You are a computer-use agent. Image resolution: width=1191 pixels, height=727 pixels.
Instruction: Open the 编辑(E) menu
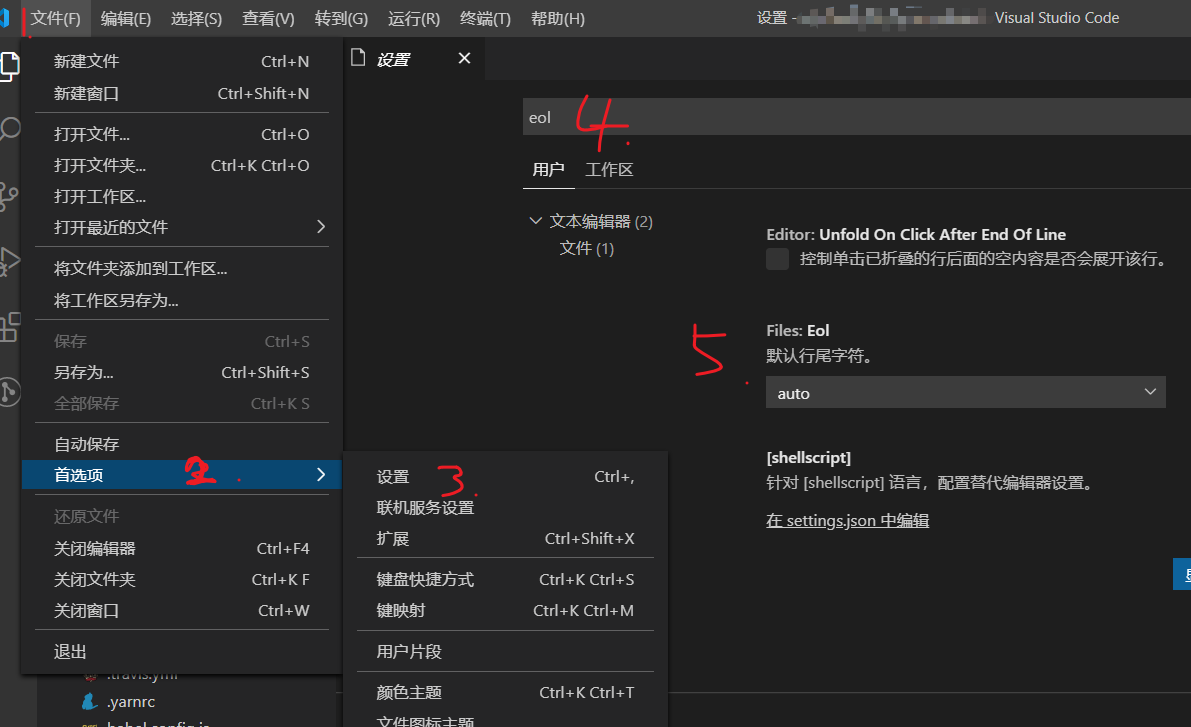[125, 18]
